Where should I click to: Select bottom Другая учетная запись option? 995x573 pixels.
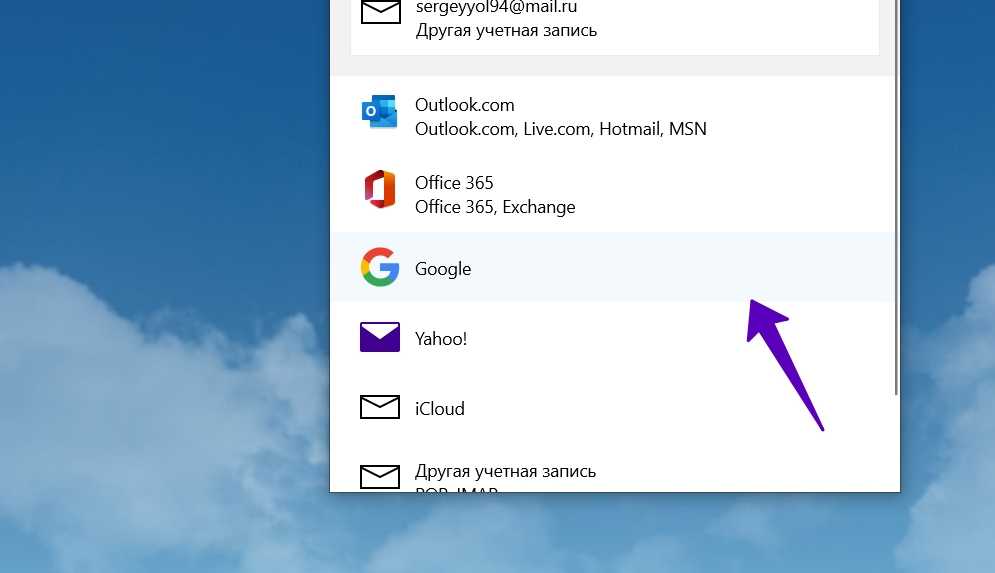coord(505,471)
